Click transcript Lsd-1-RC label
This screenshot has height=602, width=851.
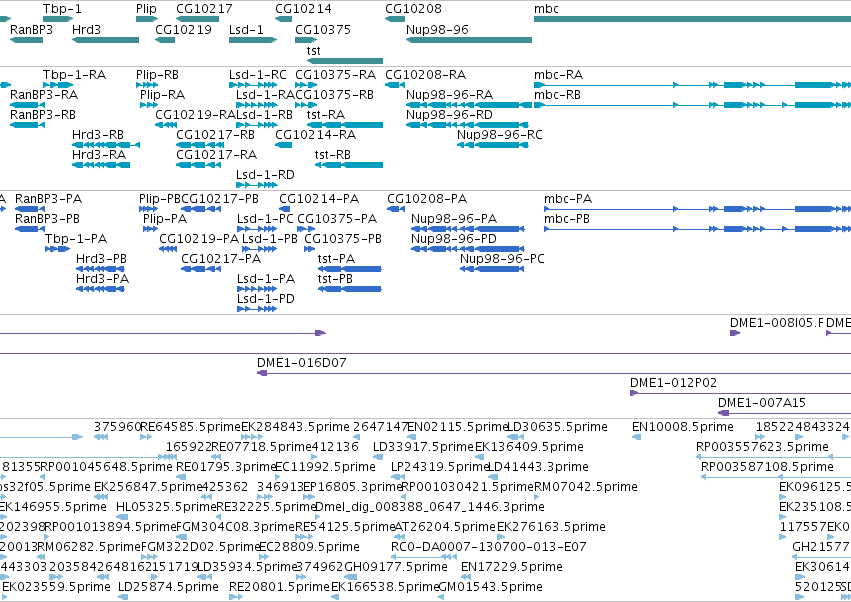tap(258, 75)
